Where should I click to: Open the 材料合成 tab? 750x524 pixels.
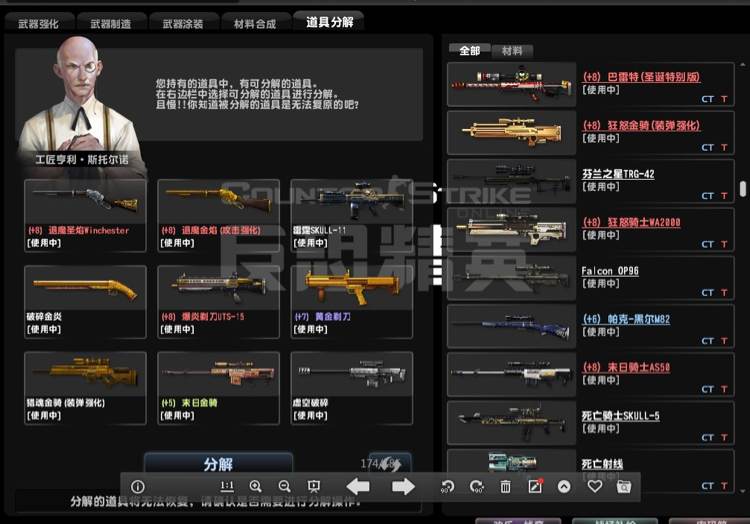255,23
